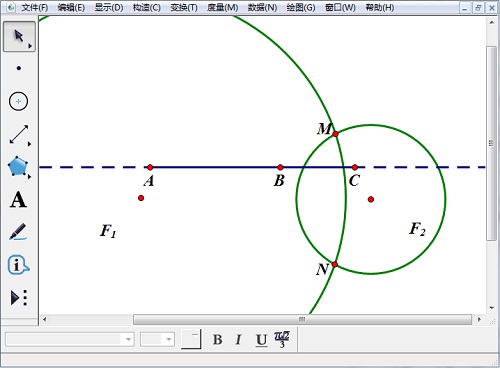
Task: Select the Compass circle tool
Action: coord(18,101)
